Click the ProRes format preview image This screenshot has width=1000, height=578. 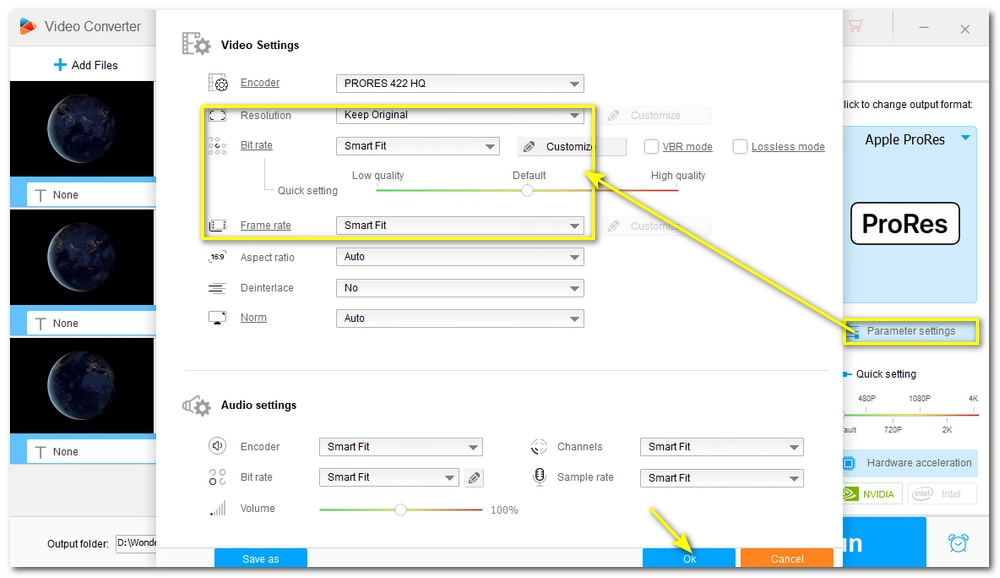[905, 224]
